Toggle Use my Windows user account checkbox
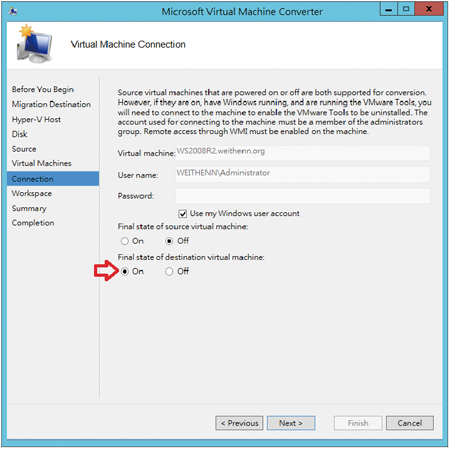Viewport: 450px width, 449px height. (x=183, y=214)
